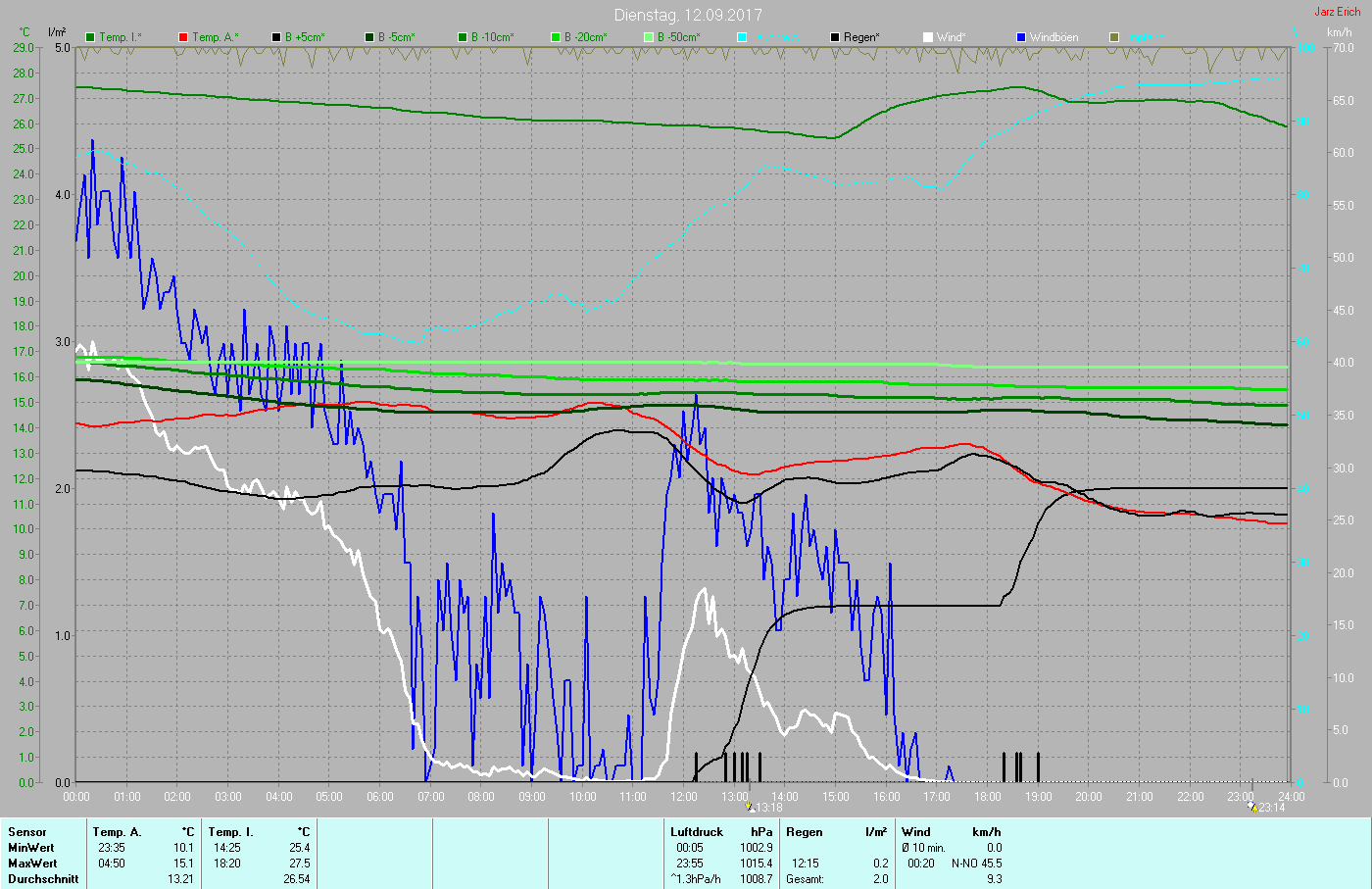Select the light green B -50cm square
Image resolution: width=1372 pixels, height=889 pixels.
pyautogui.click(x=649, y=37)
